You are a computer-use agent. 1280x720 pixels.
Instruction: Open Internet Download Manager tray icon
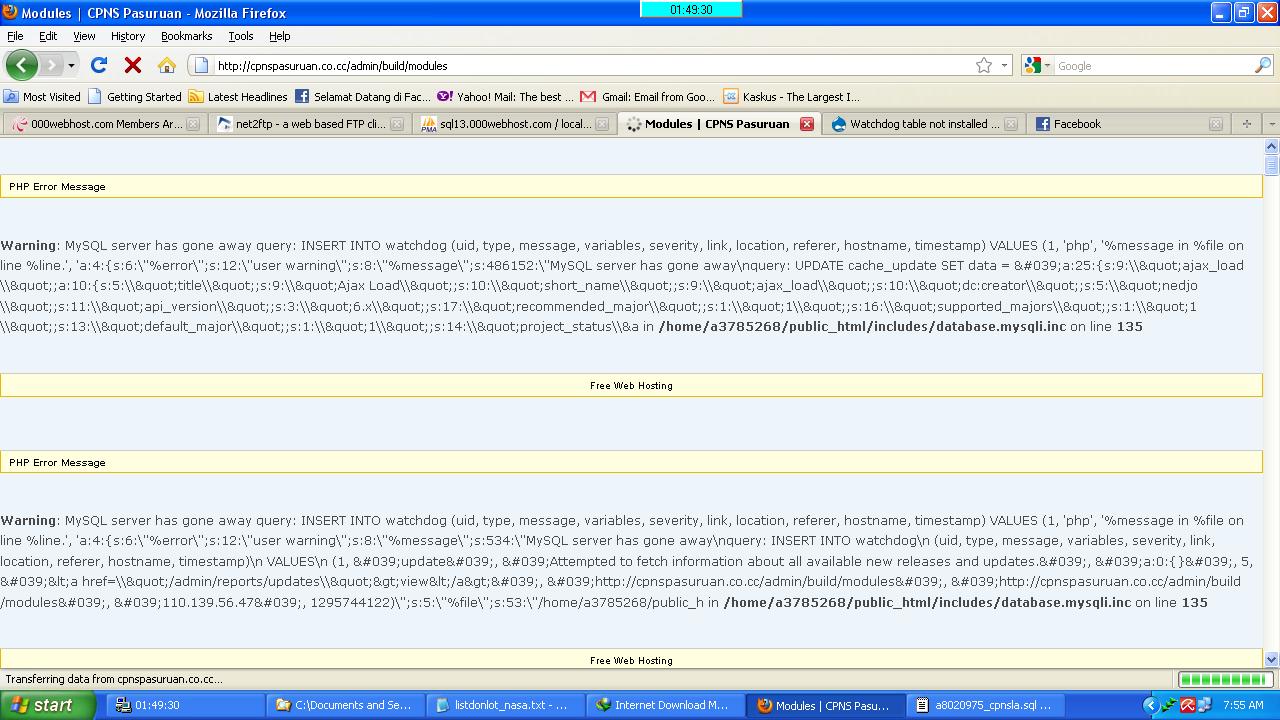pos(1170,705)
